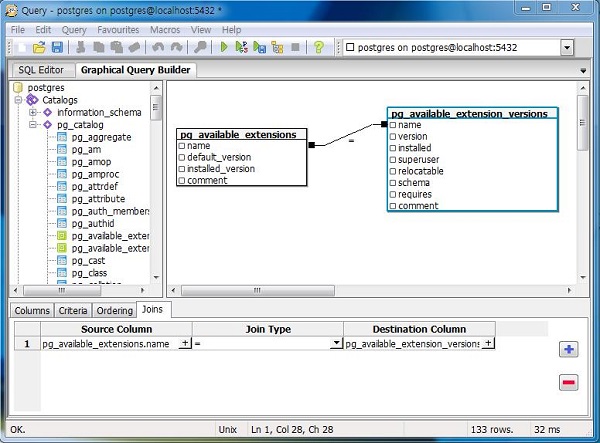The image size is (600, 443).
Task: Open the View menu
Action: click(201, 30)
